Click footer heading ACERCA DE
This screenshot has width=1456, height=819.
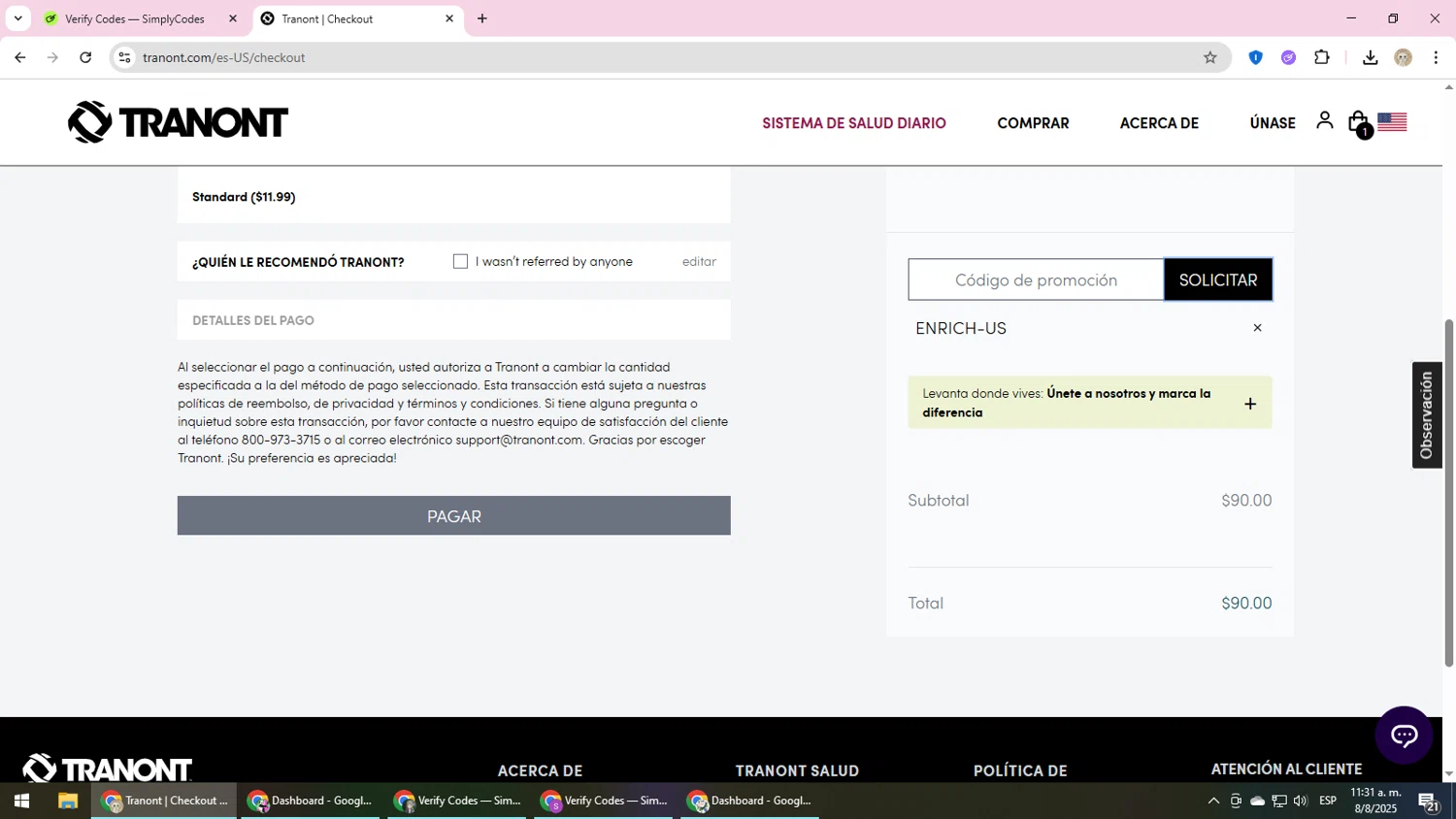(540, 770)
